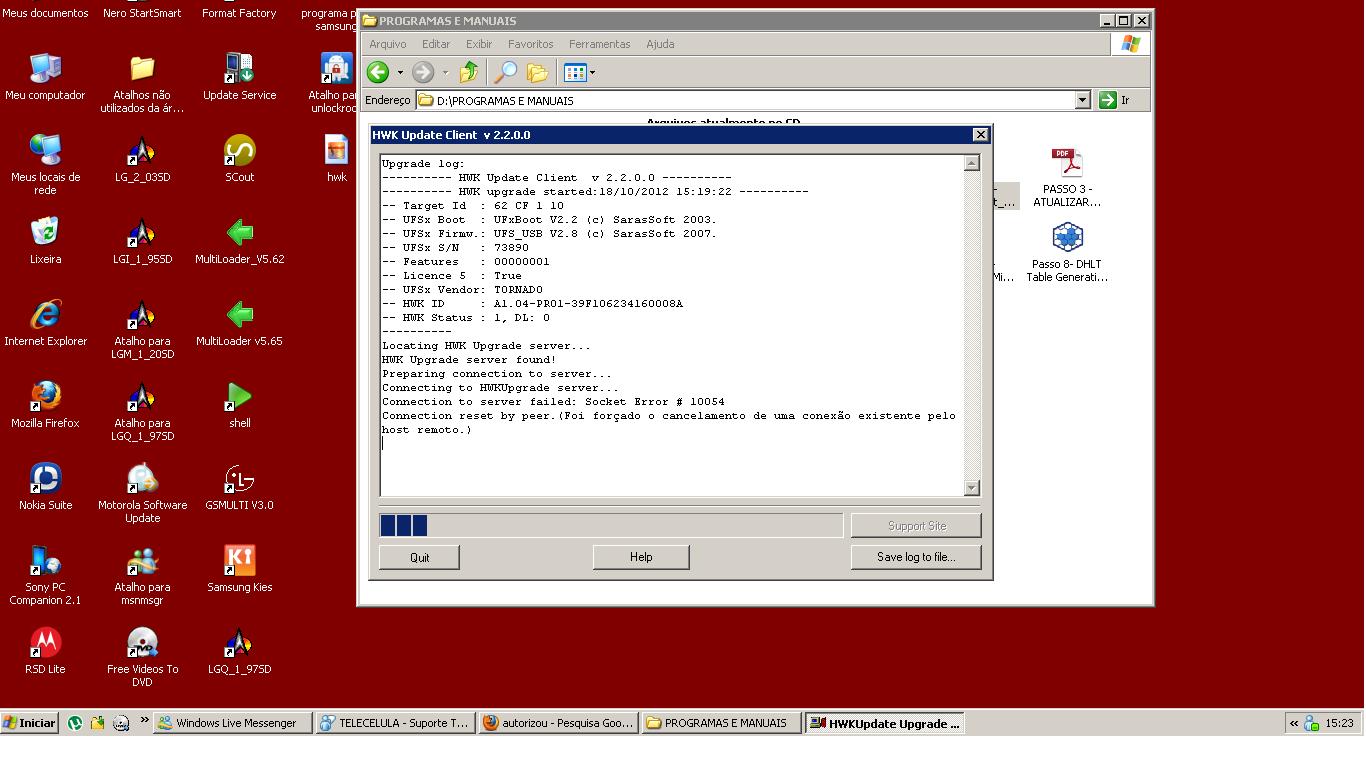This screenshot has height=768, width=1366.
Task: Open PASSO 3 - ATUALIZAR PDF file
Action: [x=1067, y=177]
